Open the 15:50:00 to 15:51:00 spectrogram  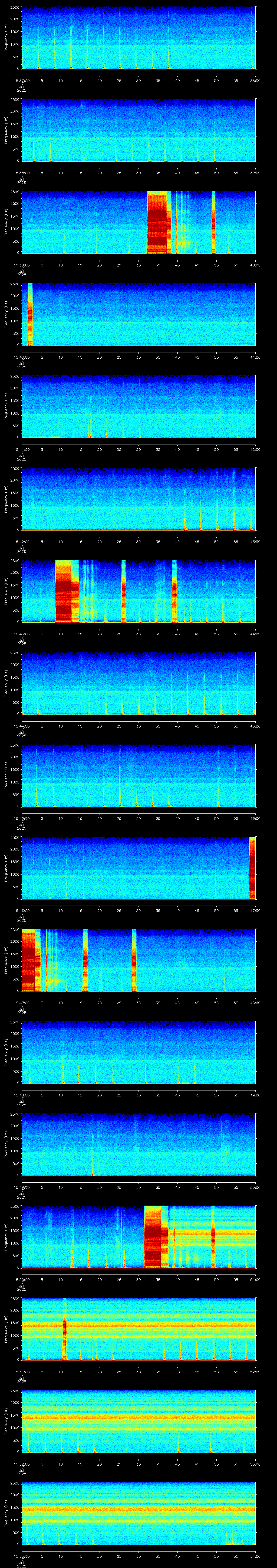[138, 1237]
